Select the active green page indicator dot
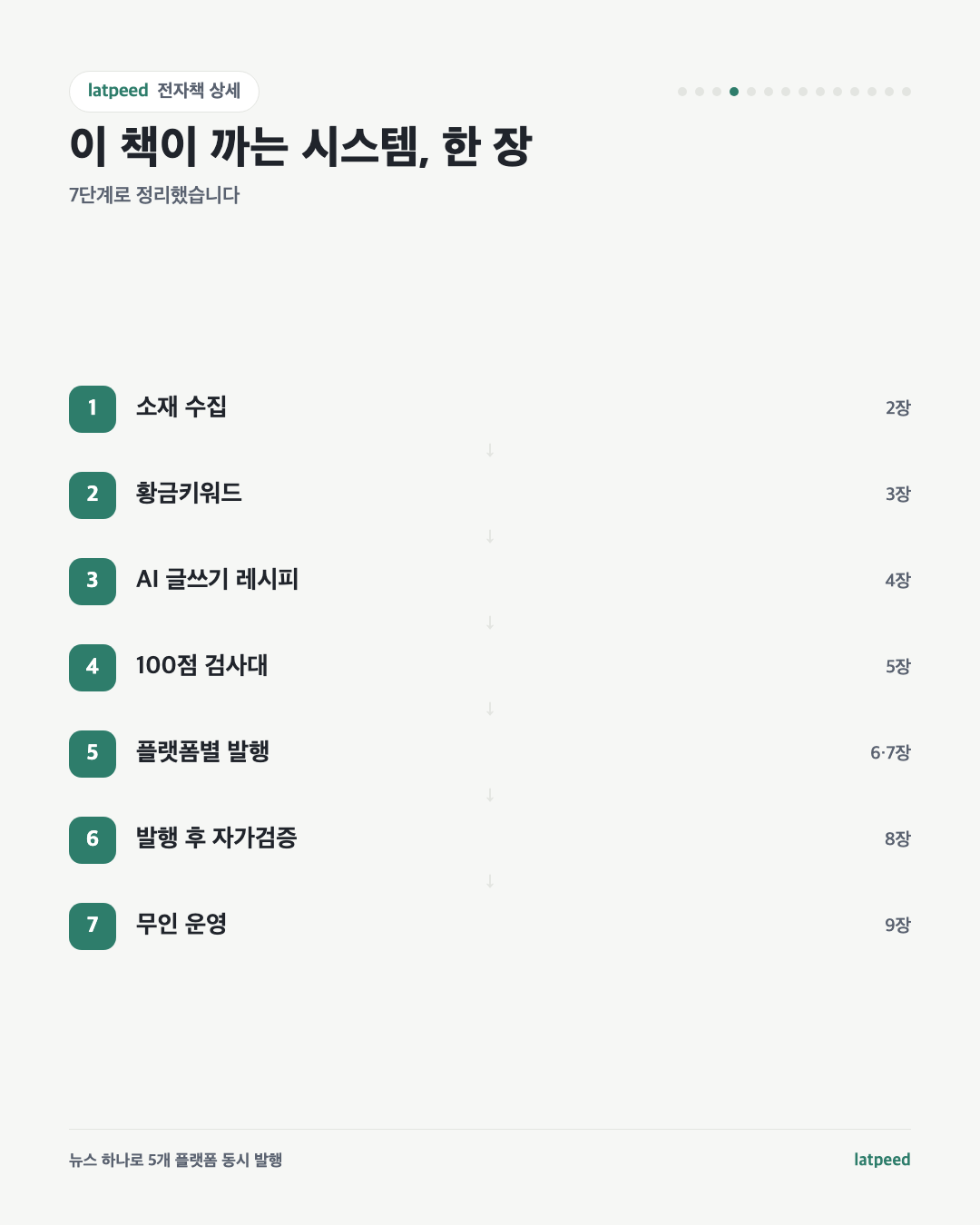980x1225 pixels. click(734, 92)
